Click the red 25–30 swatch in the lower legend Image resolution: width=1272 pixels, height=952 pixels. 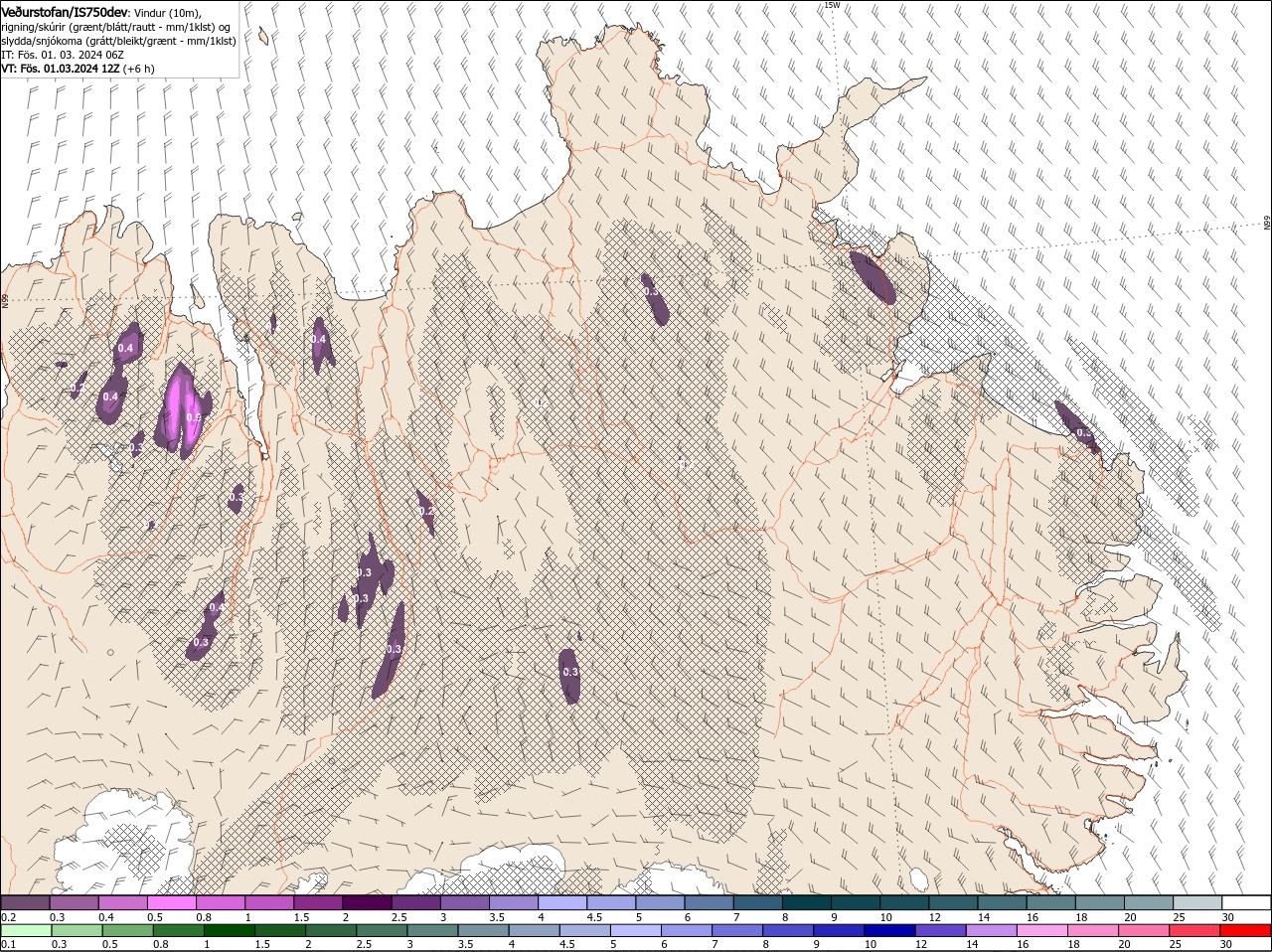tap(1195, 930)
